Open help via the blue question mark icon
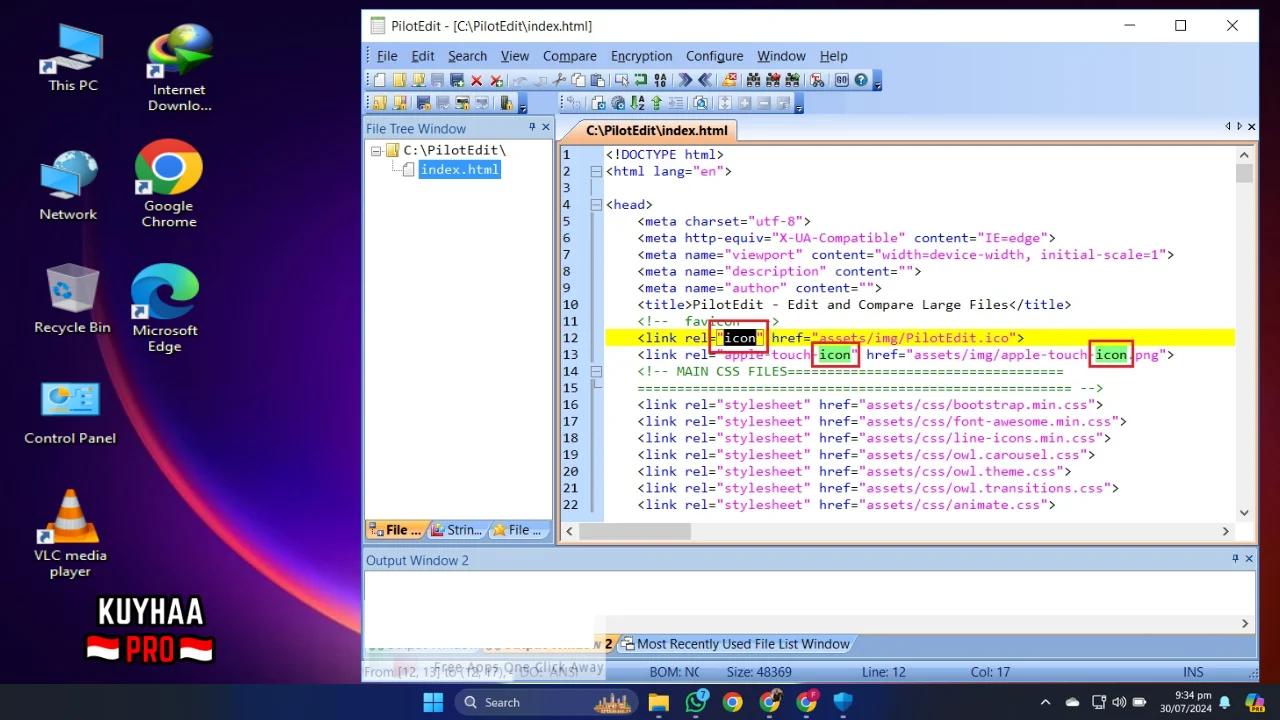 point(861,80)
